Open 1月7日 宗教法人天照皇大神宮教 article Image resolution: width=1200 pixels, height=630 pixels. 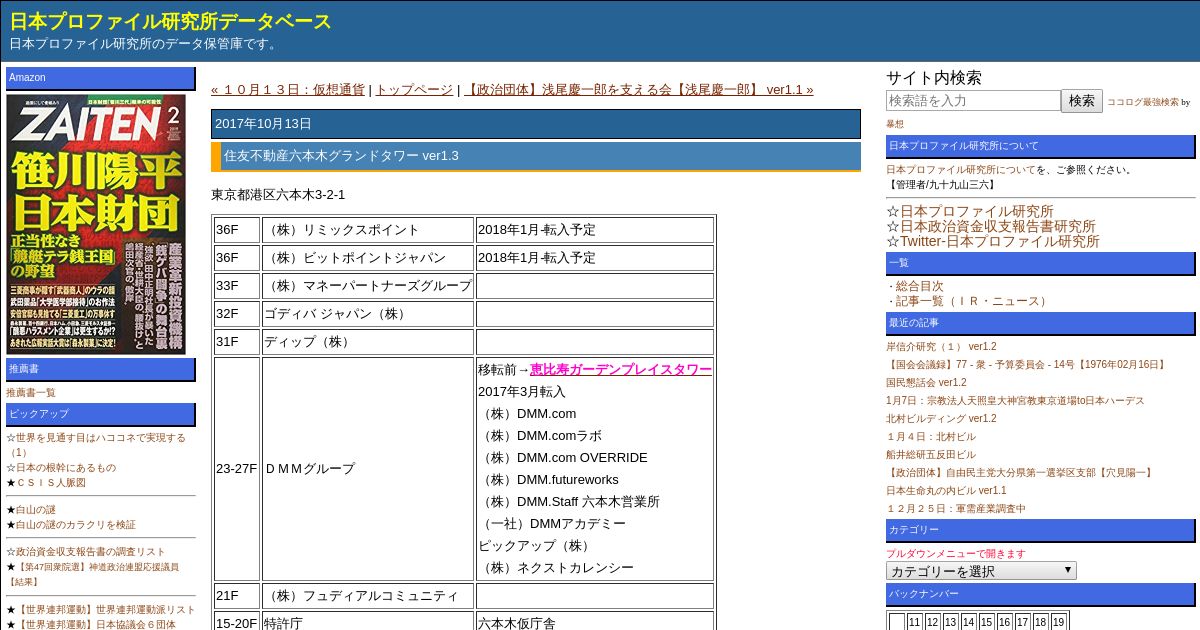point(1015,401)
